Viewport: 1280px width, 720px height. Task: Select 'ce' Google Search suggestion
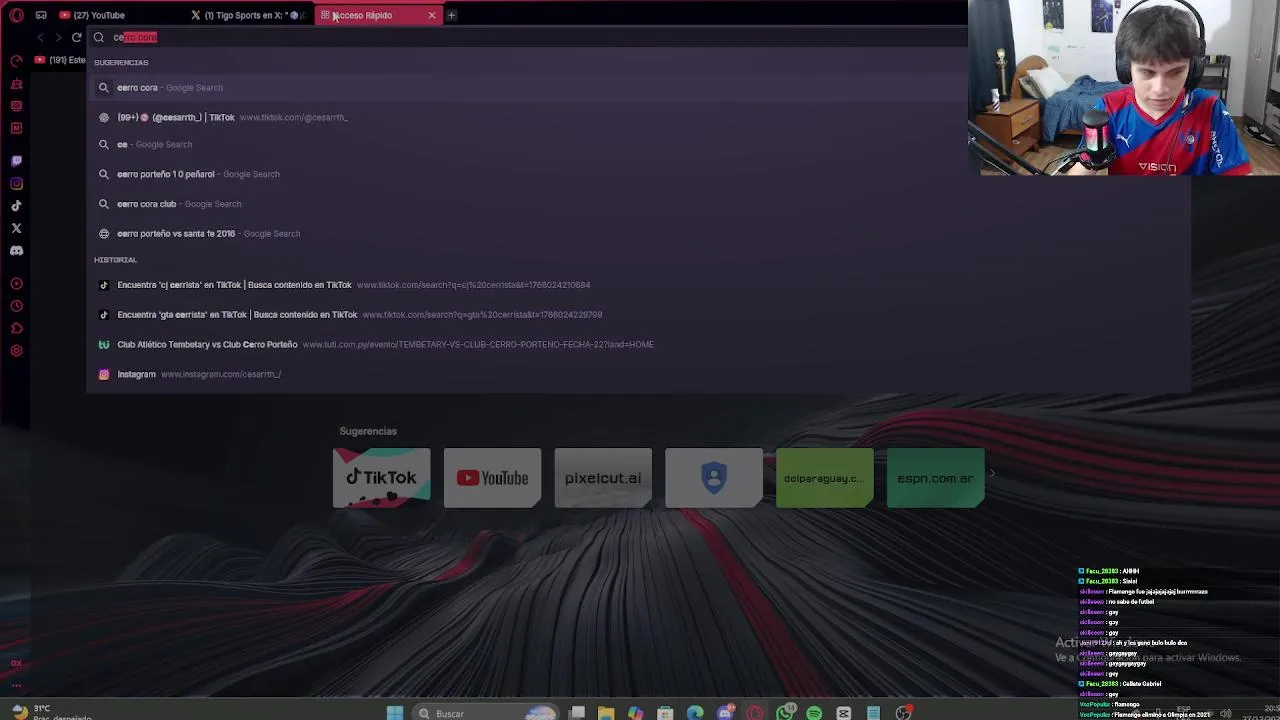[640, 144]
